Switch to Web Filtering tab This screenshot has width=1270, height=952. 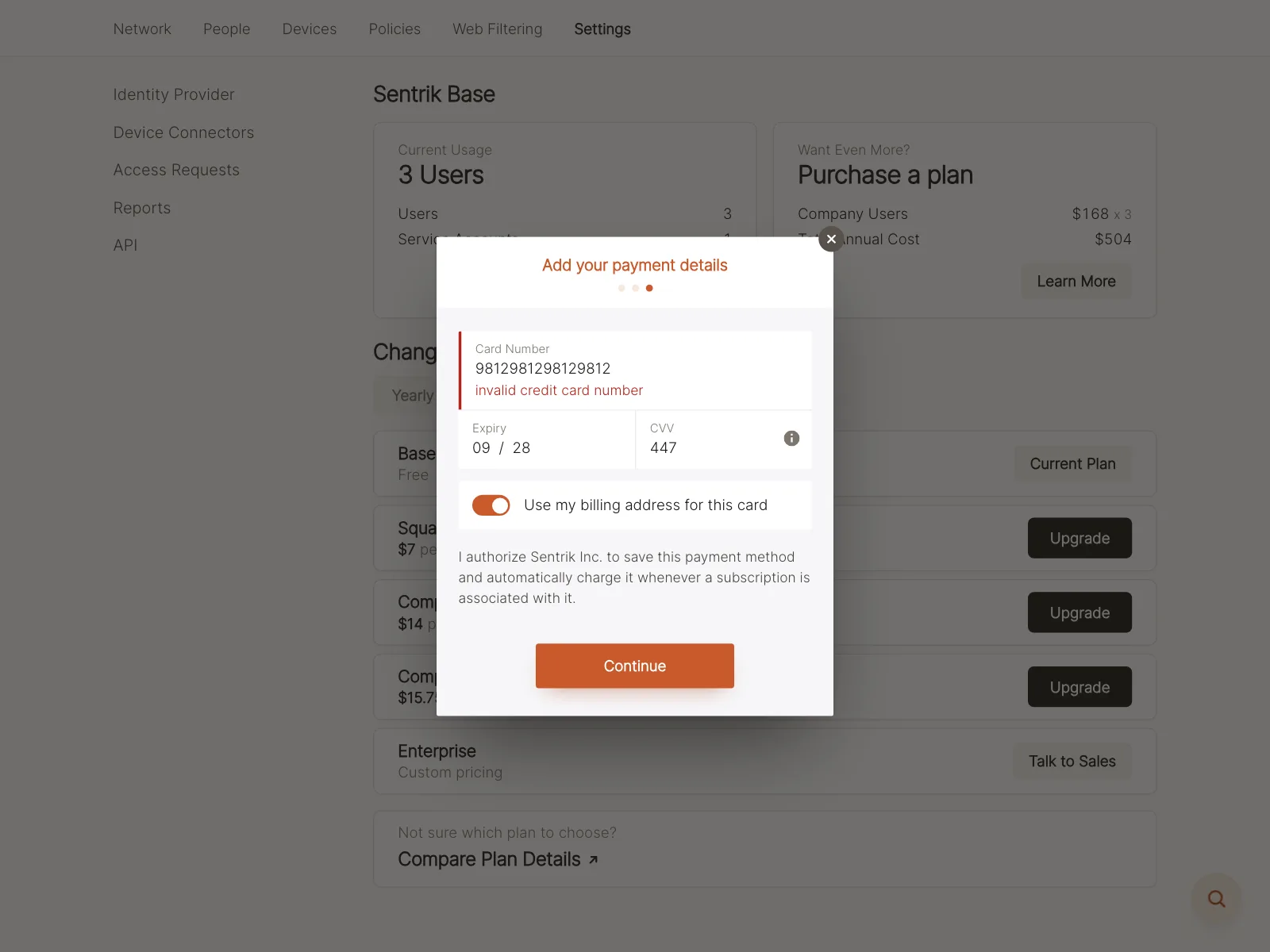coord(498,29)
